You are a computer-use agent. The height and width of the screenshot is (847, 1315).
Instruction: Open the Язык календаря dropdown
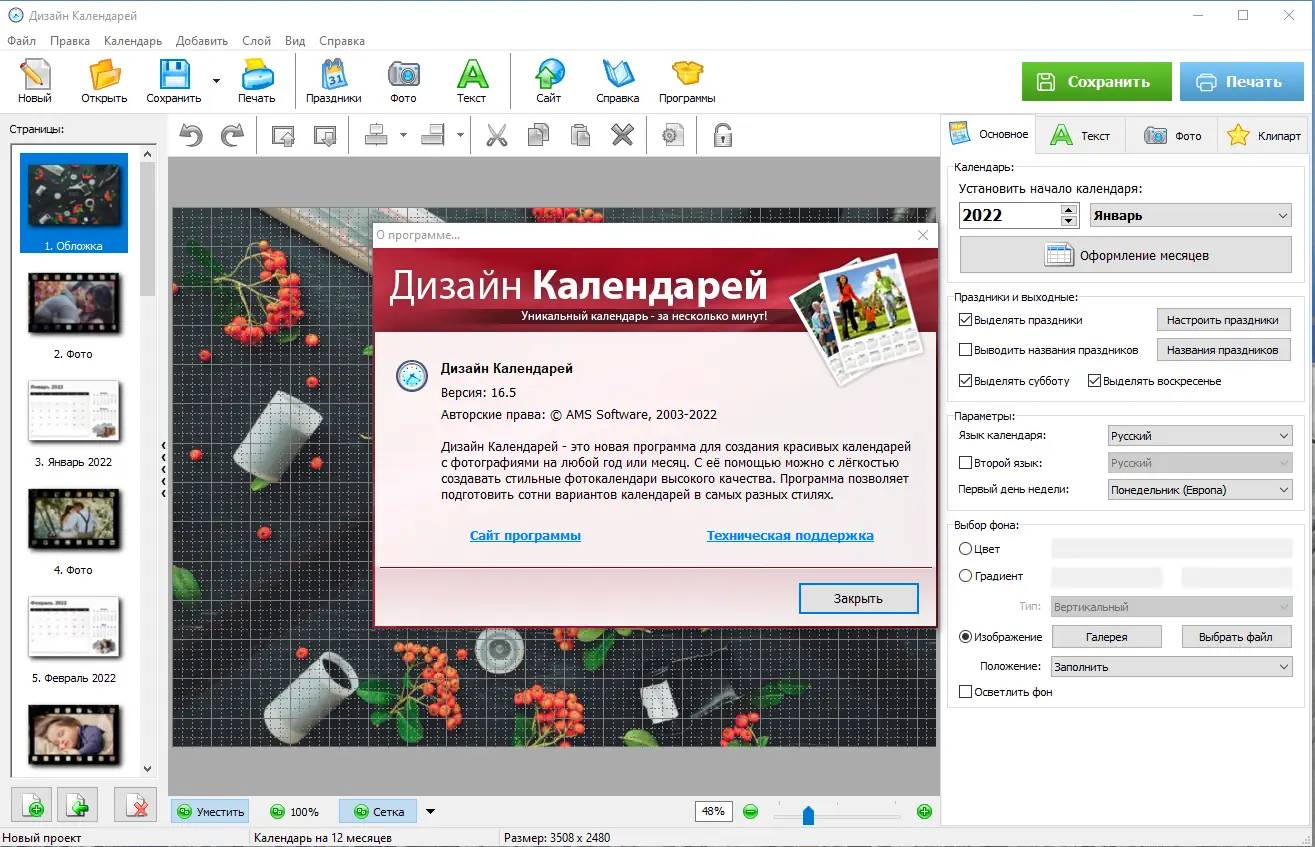1200,436
